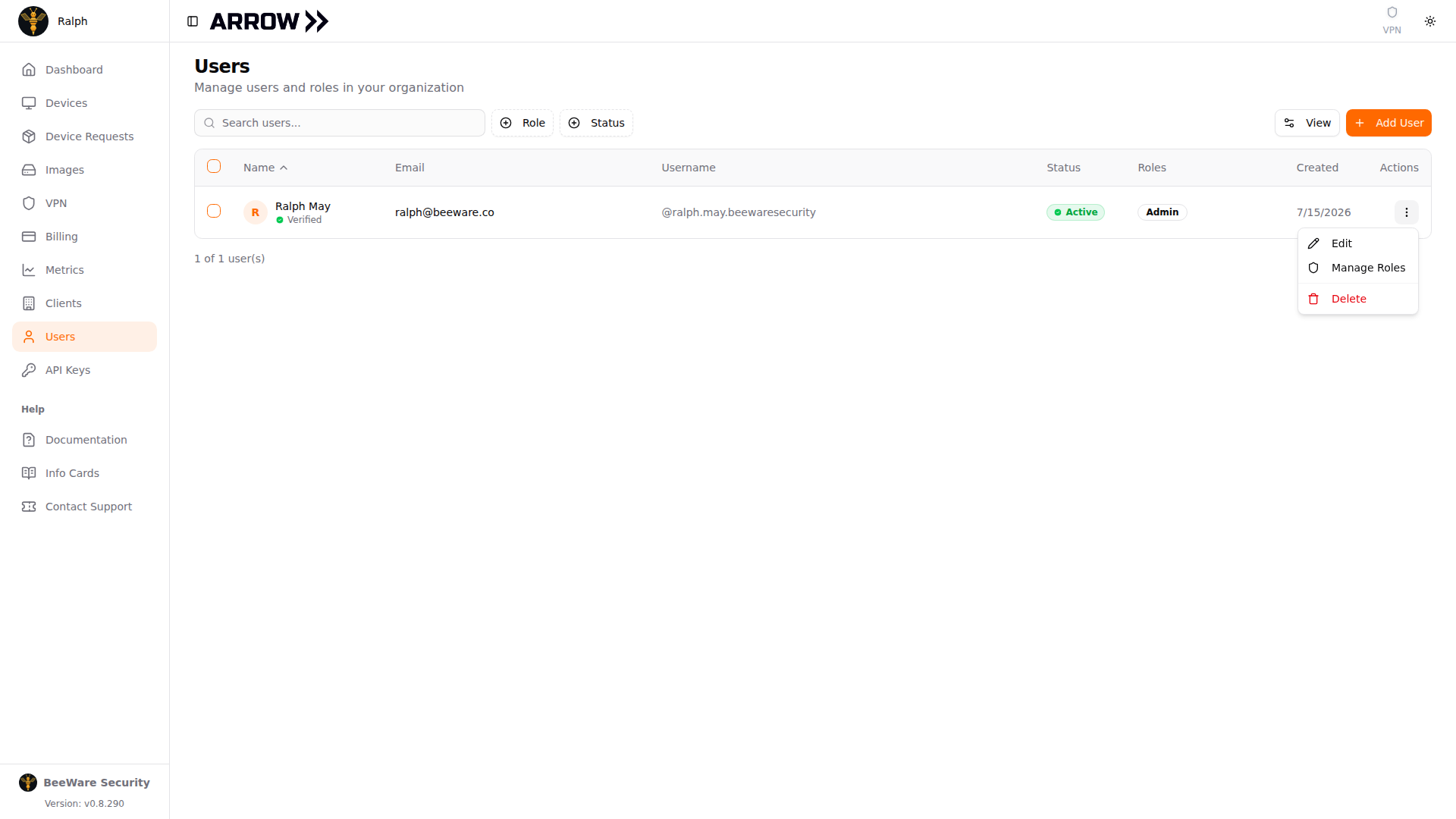1456x819 pixels.
Task: Open Devices monitor icon
Action: click(29, 103)
